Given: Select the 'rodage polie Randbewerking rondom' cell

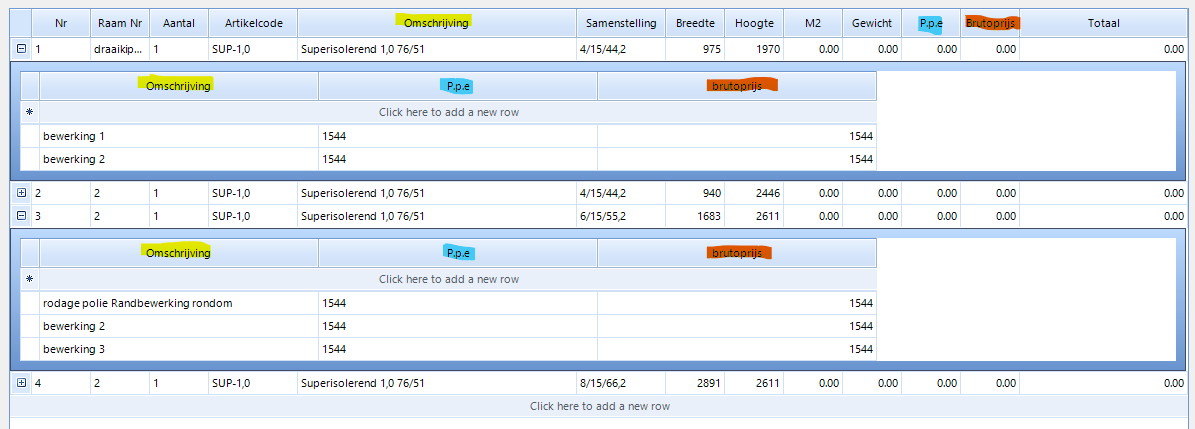Looking at the screenshot, I should (x=179, y=303).
